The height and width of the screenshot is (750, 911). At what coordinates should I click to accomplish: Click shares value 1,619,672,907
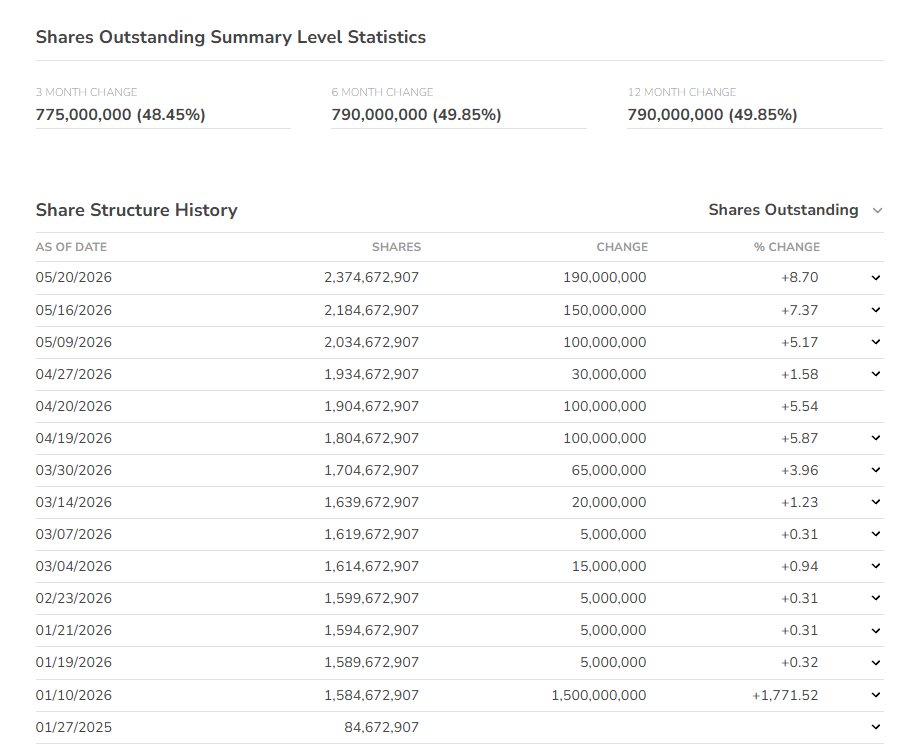point(371,533)
